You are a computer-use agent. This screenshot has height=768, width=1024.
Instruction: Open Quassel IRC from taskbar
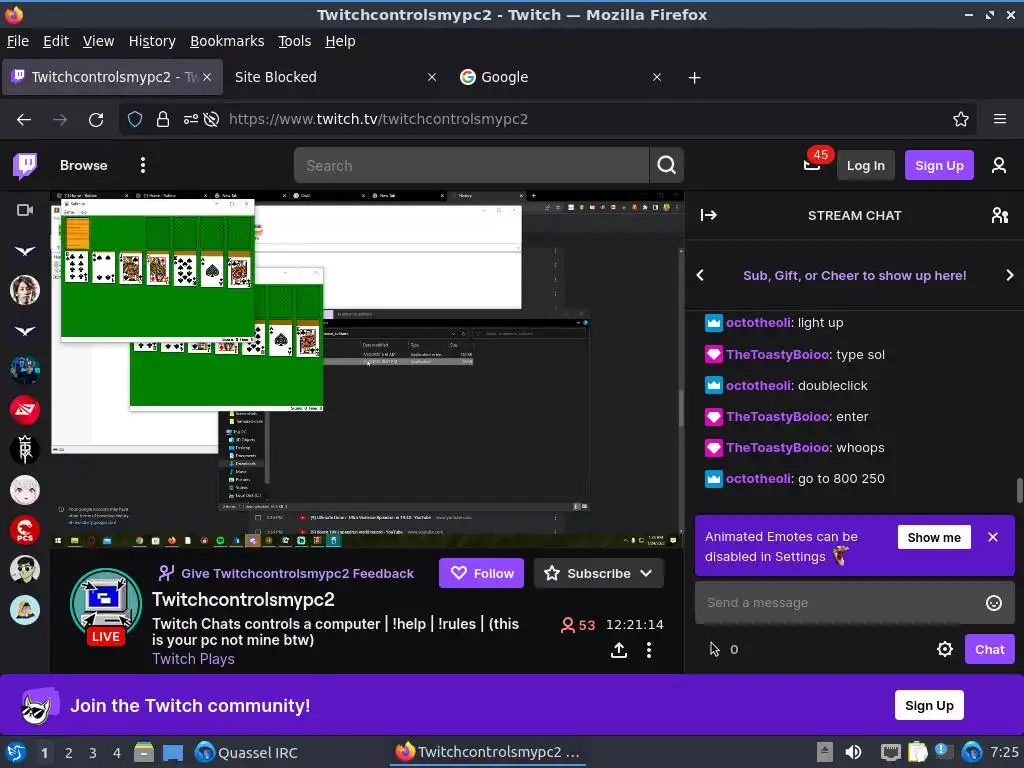click(x=247, y=752)
